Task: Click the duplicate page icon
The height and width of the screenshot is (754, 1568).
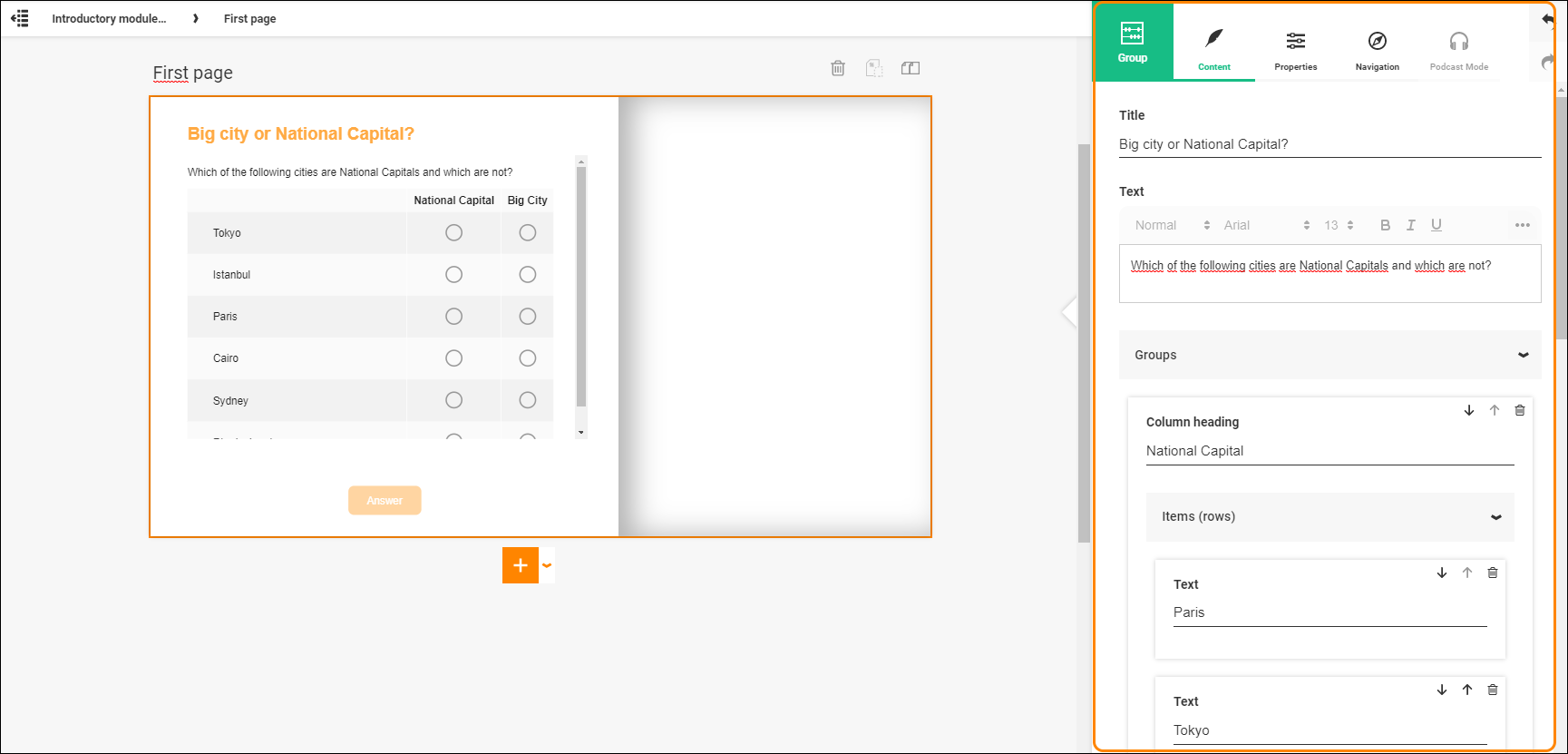Action: (x=874, y=68)
